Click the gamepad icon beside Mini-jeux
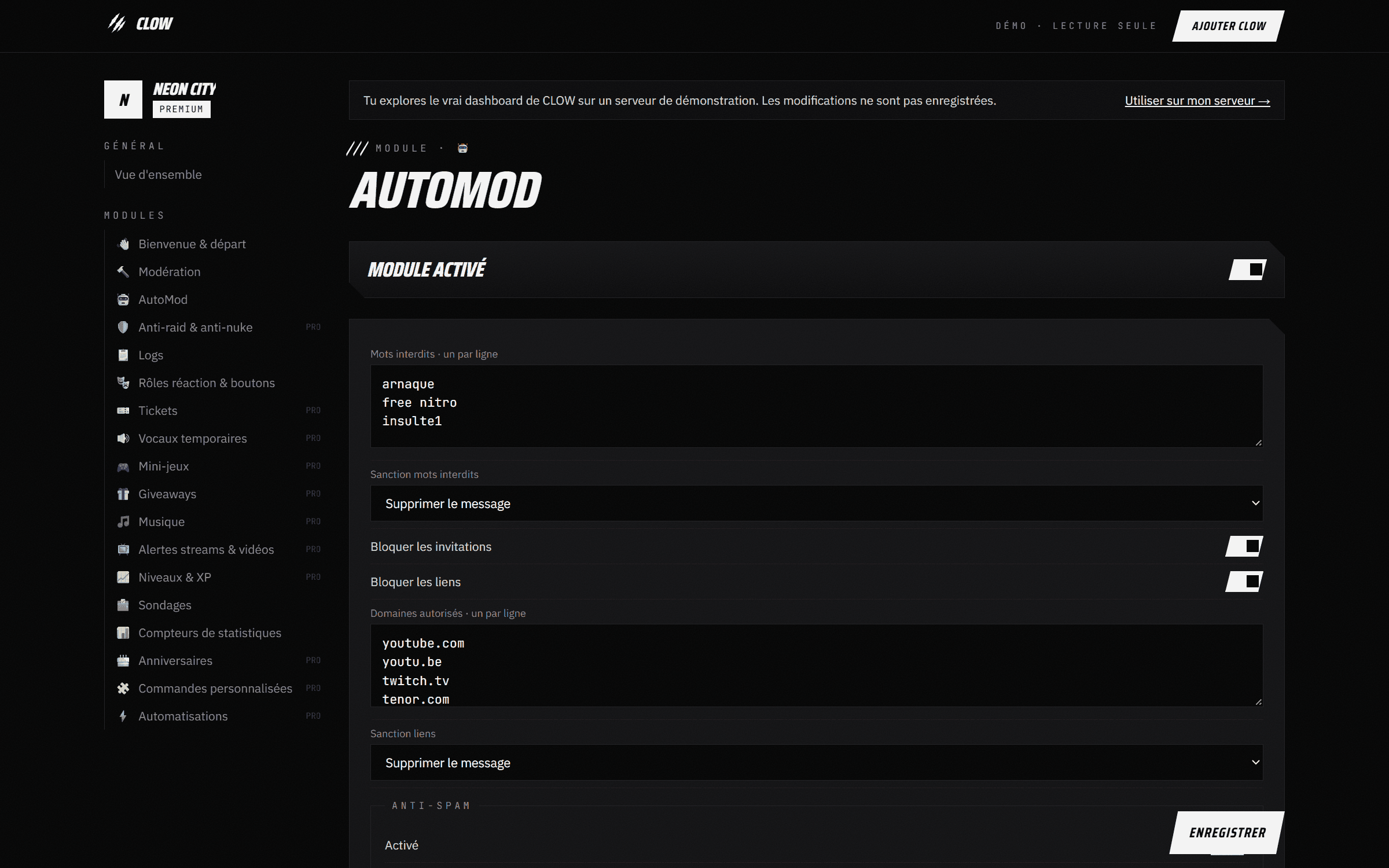 click(123, 466)
